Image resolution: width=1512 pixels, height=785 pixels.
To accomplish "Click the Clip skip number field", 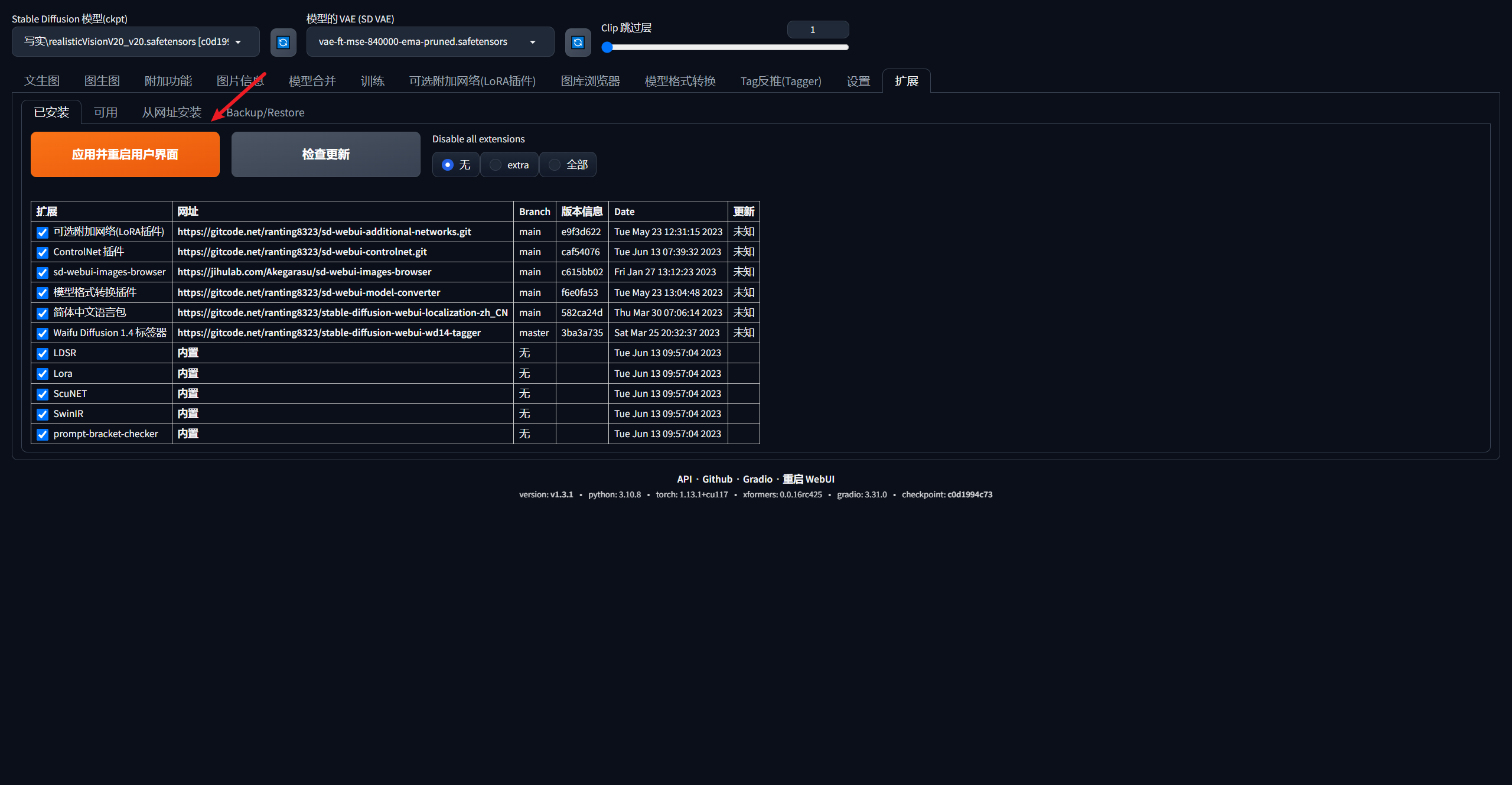I will coord(817,30).
